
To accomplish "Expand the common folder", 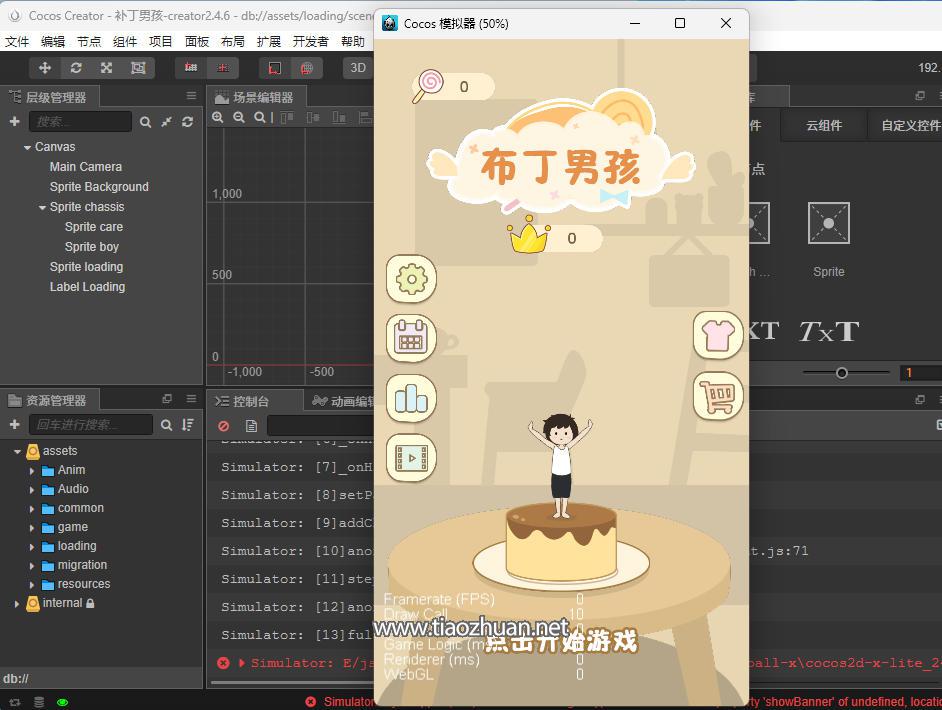I will click(x=32, y=509).
